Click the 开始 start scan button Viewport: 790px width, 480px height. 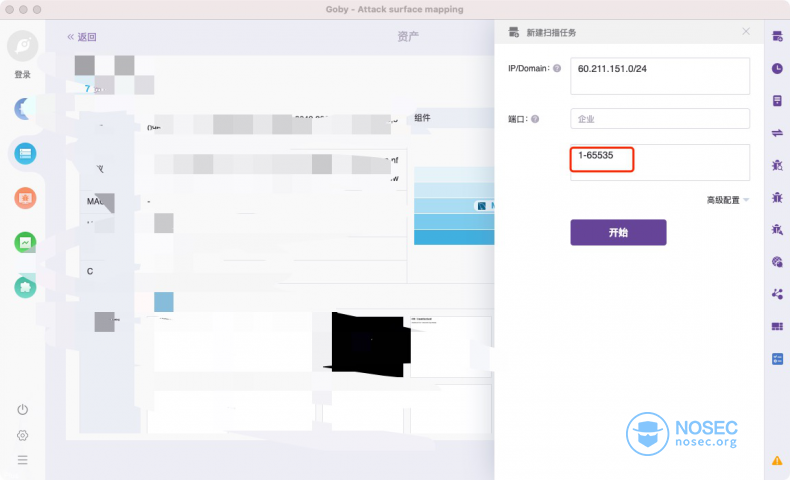click(618, 232)
